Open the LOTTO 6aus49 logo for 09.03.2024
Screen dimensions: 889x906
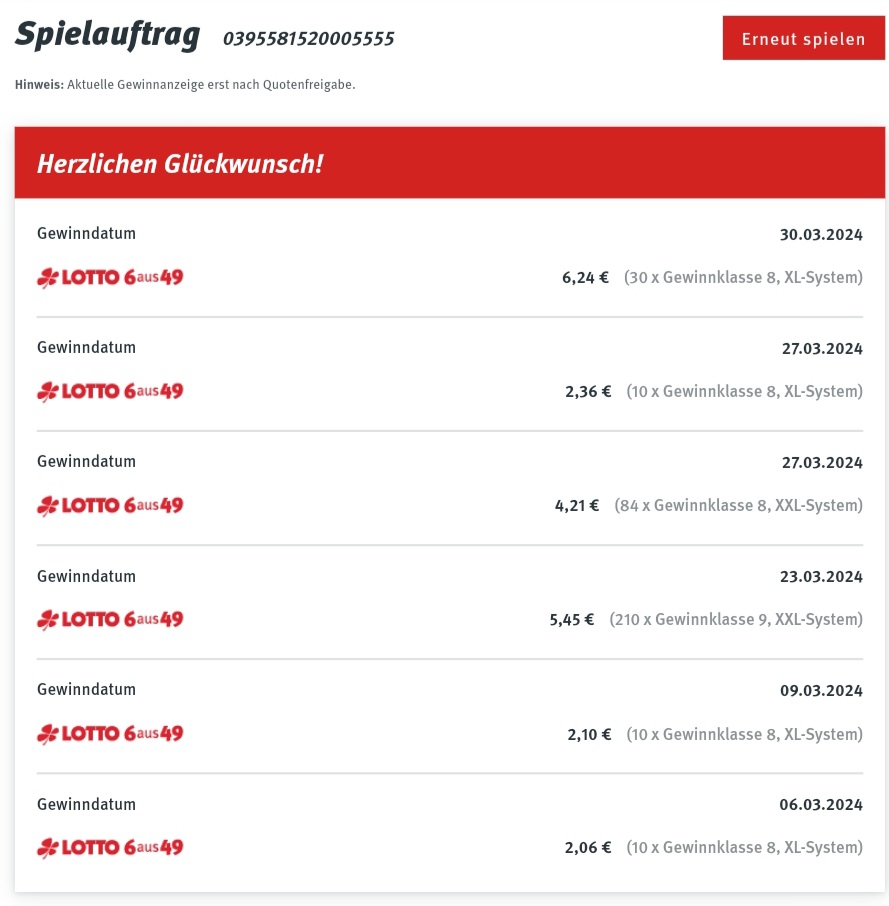tap(110, 733)
